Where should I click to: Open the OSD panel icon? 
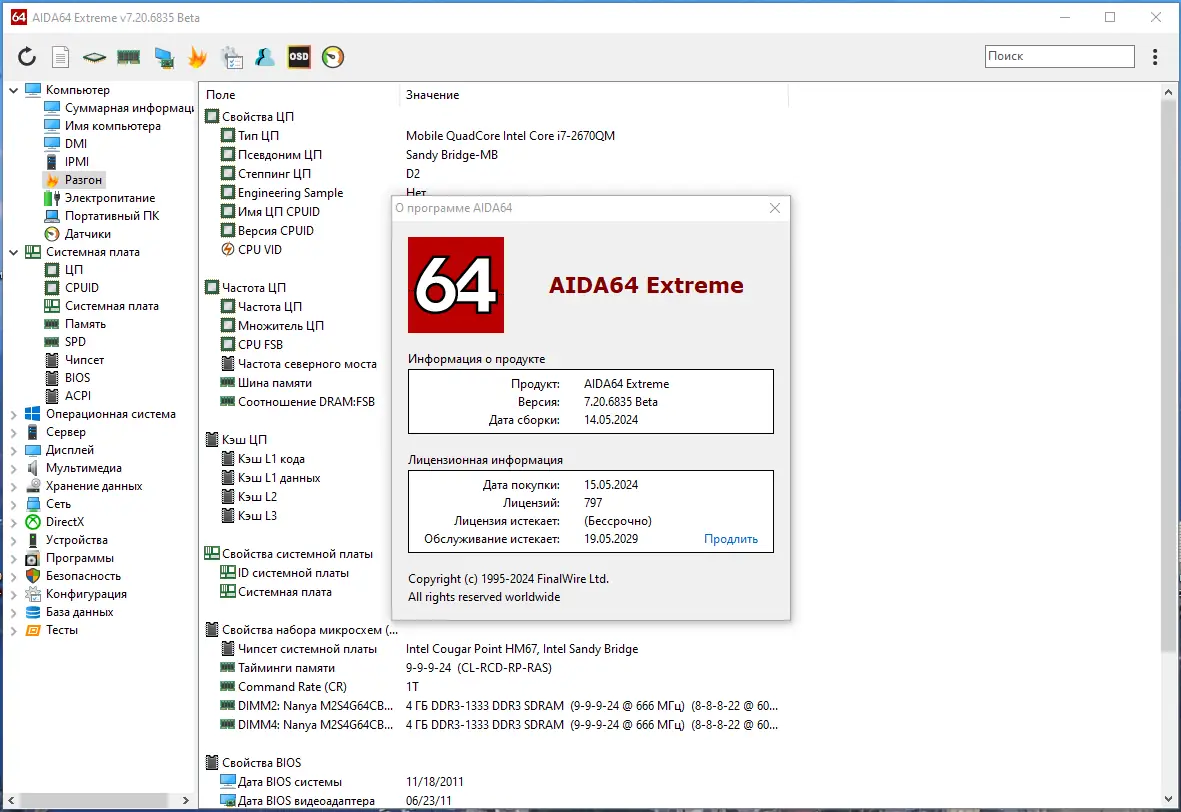pyautogui.click(x=299, y=56)
